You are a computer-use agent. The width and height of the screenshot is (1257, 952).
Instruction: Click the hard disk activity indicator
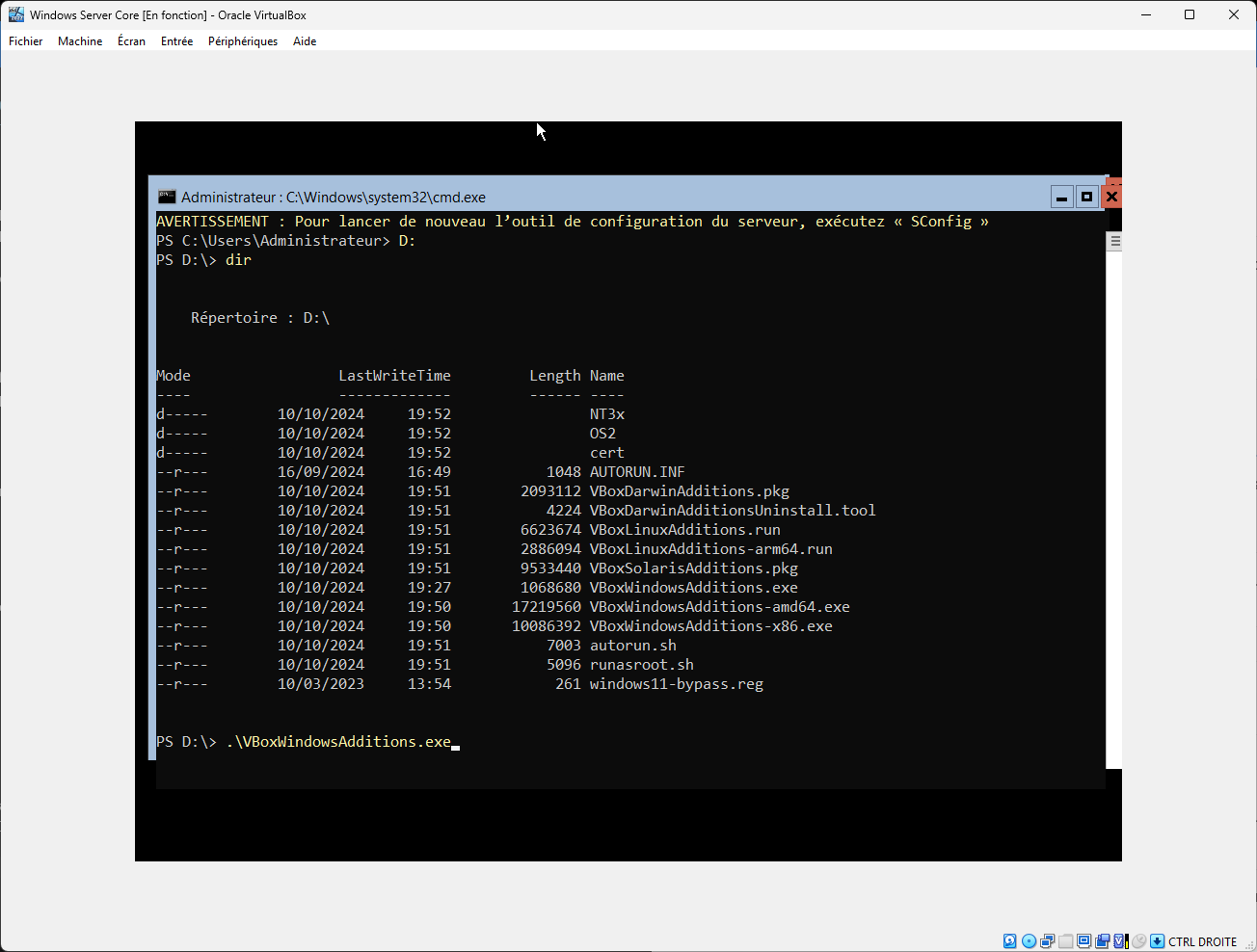1010,941
